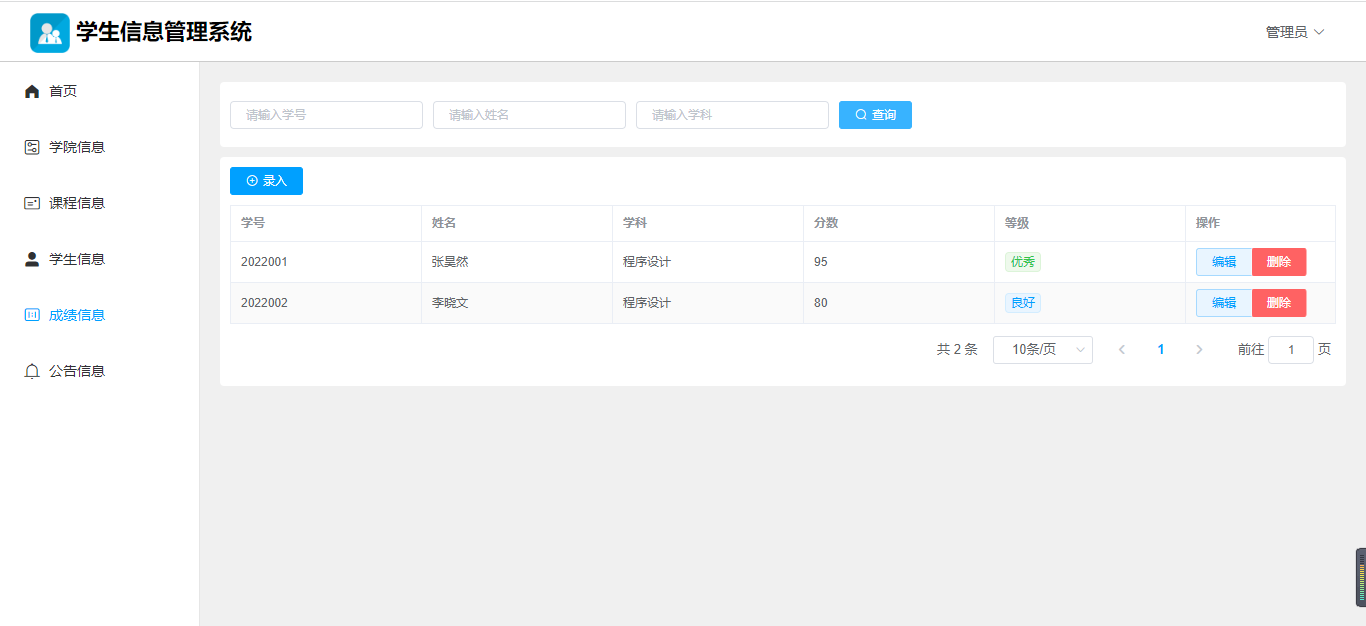Click the 前往 page jump input box
Image resolution: width=1366 pixels, height=626 pixels.
tap(1290, 350)
